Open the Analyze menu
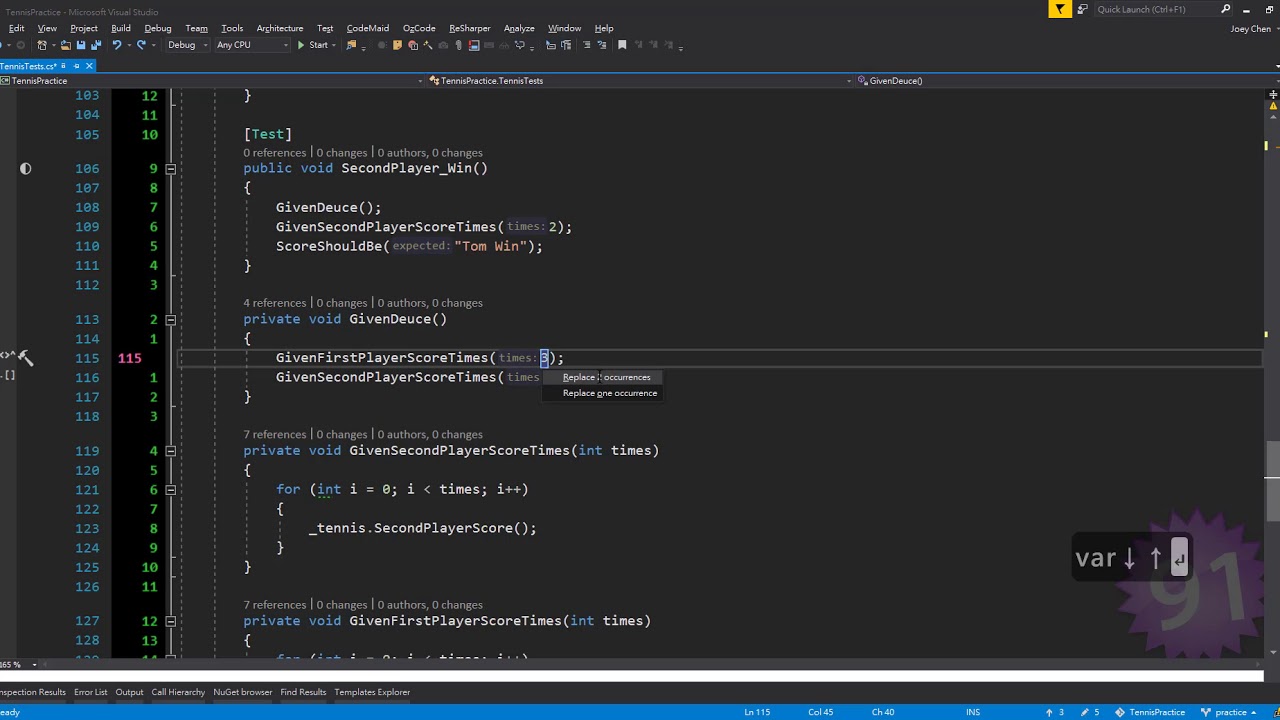 coord(519,28)
